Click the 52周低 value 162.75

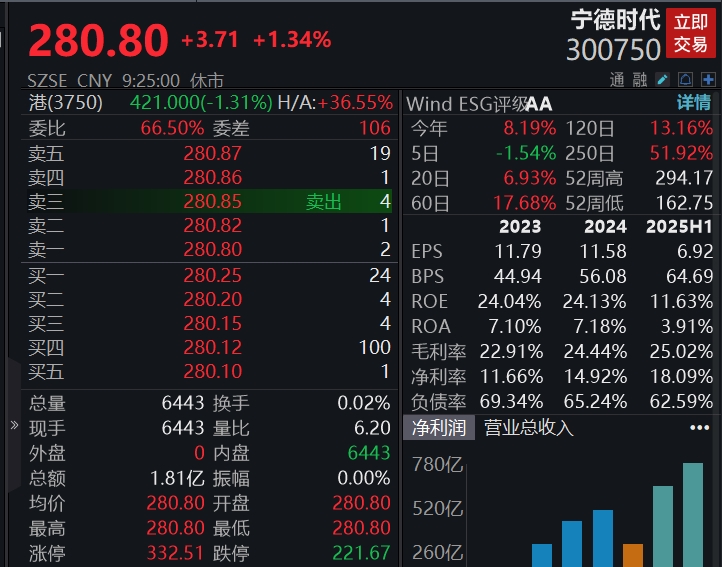click(684, 203)
